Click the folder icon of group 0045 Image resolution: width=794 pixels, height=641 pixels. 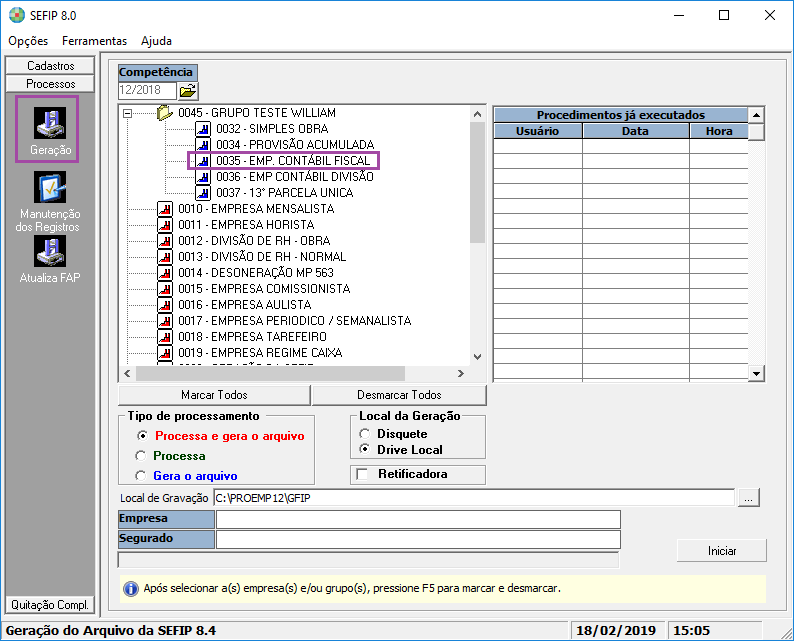coord(165,112)
